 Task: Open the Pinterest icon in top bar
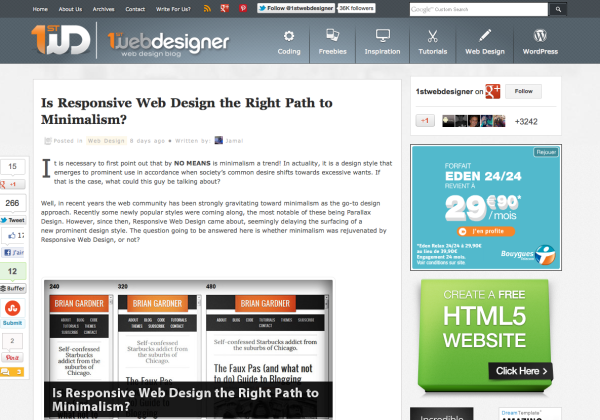click(x=242, y=8)
